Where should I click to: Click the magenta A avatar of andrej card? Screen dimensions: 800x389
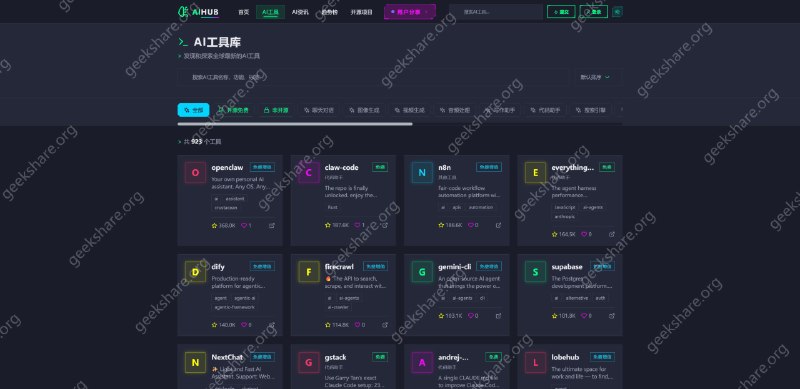422,362
